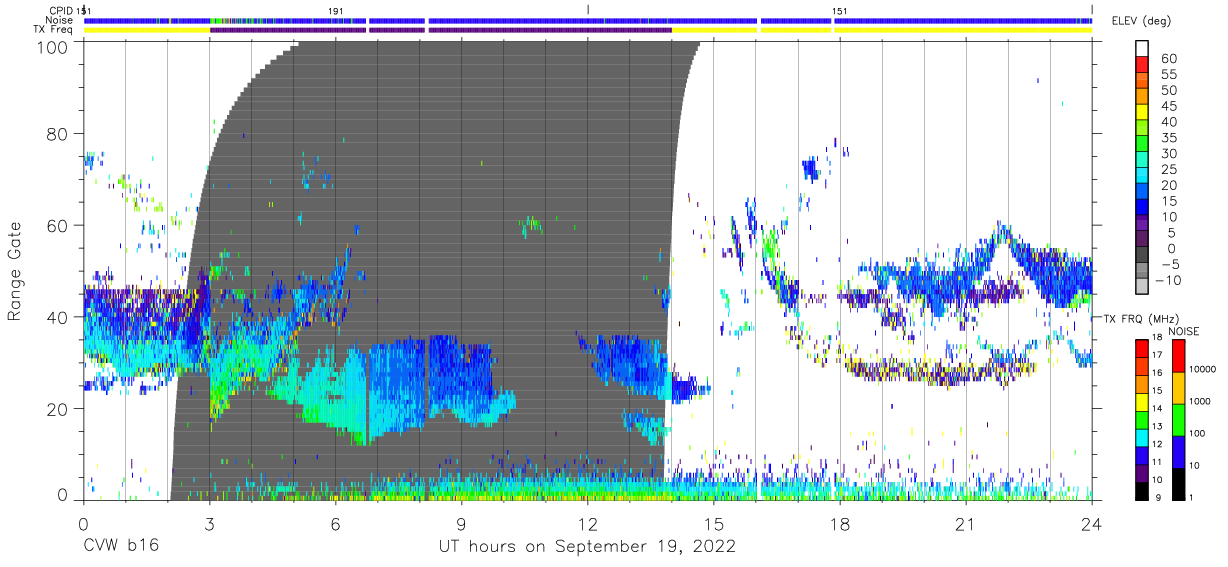The width and height of the screenshot is (1228, 567).
Task: Click the x-axis tick label '18'
Action: (840, 523)
